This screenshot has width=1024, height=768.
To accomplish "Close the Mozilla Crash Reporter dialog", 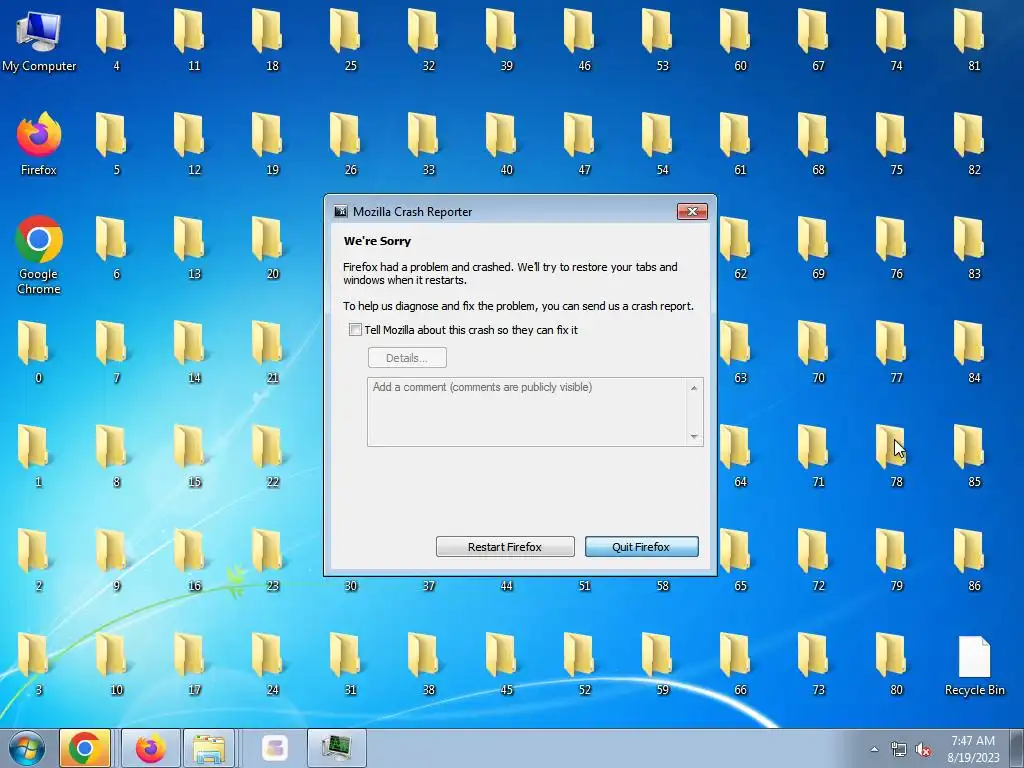I will point(692,211).
